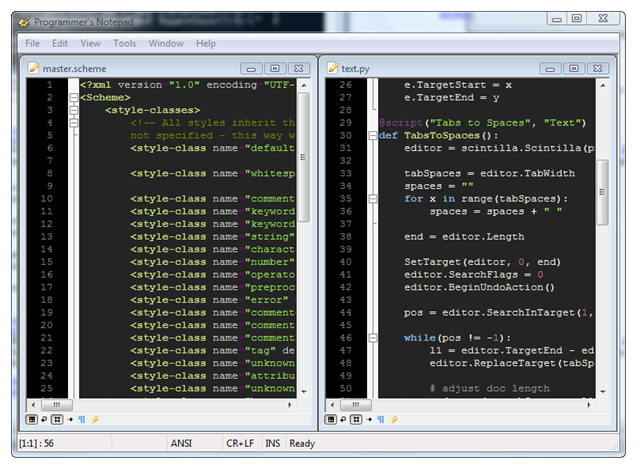
Task: Click the ANSI encoding status bar entry
Action: [181, 443]
